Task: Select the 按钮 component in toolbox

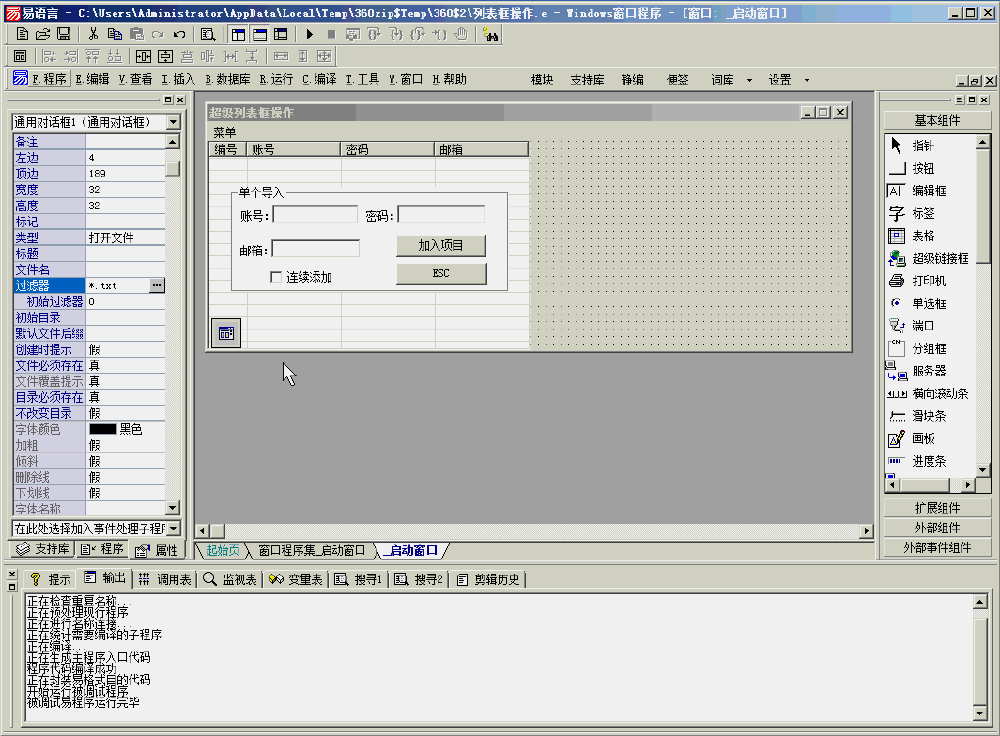Action: tap(922, 168)
